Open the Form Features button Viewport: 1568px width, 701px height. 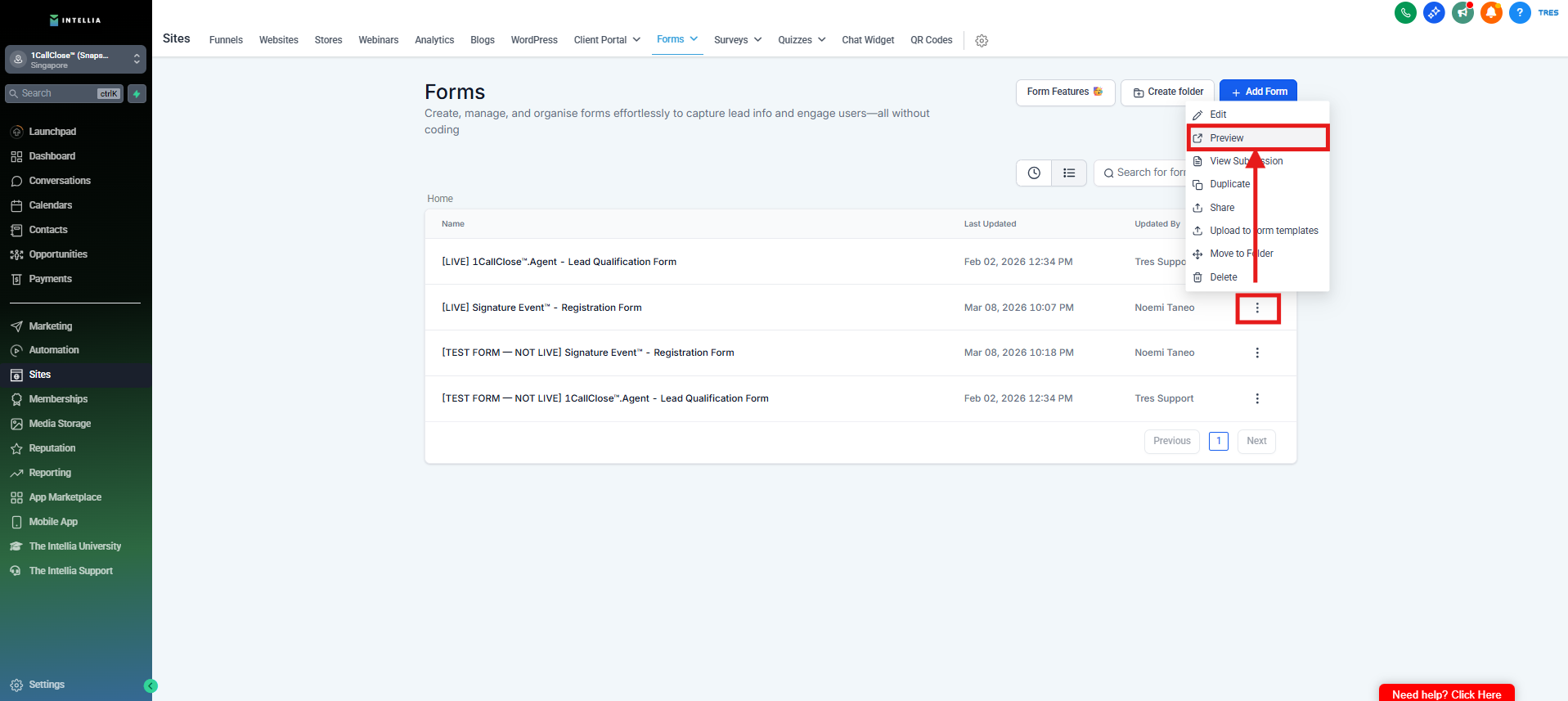[x=1065, y=92]
